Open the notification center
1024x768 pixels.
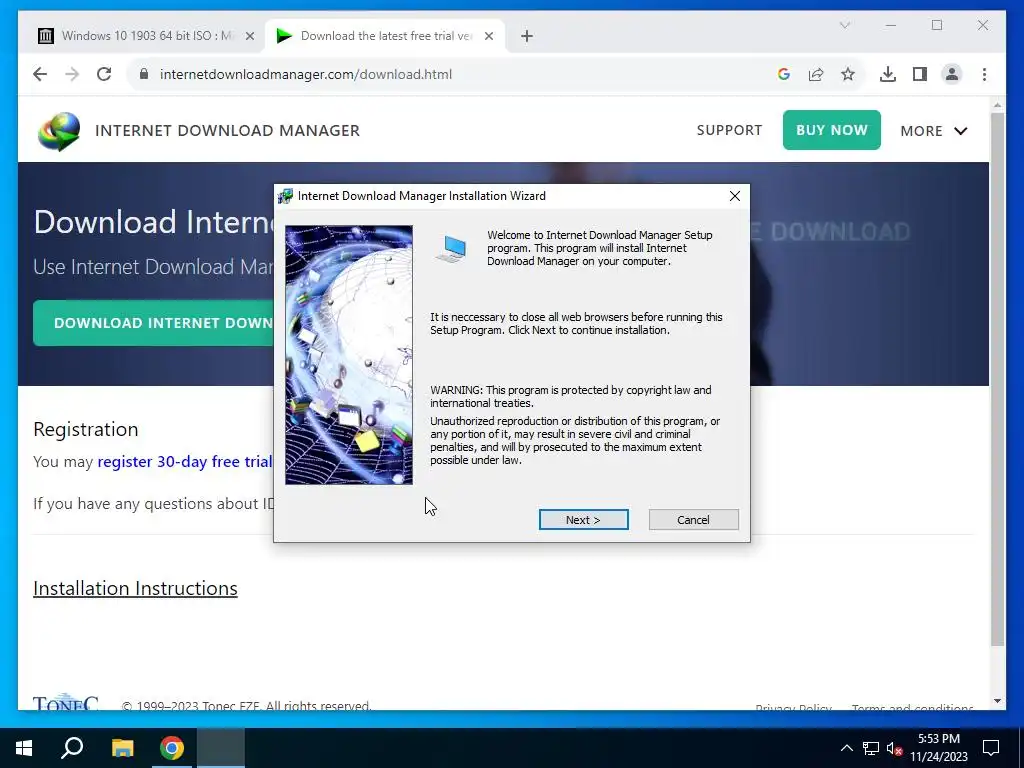[991, 748]
